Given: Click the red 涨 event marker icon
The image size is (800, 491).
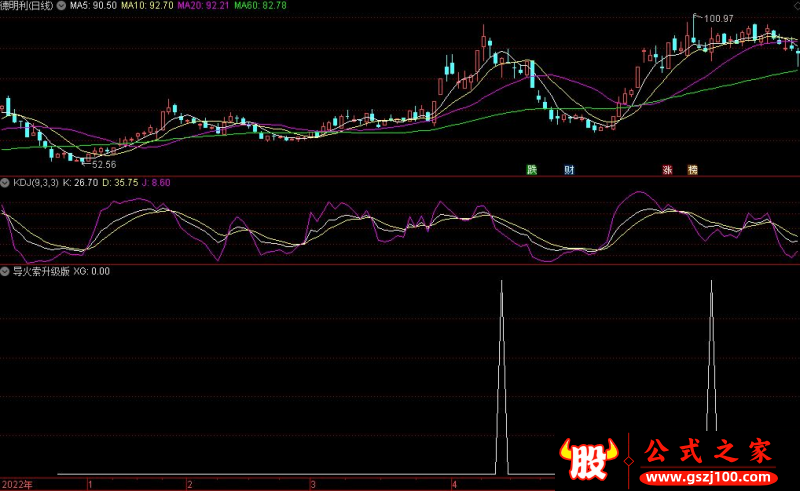Looking at the screenshot, I should tap(667, 170).
